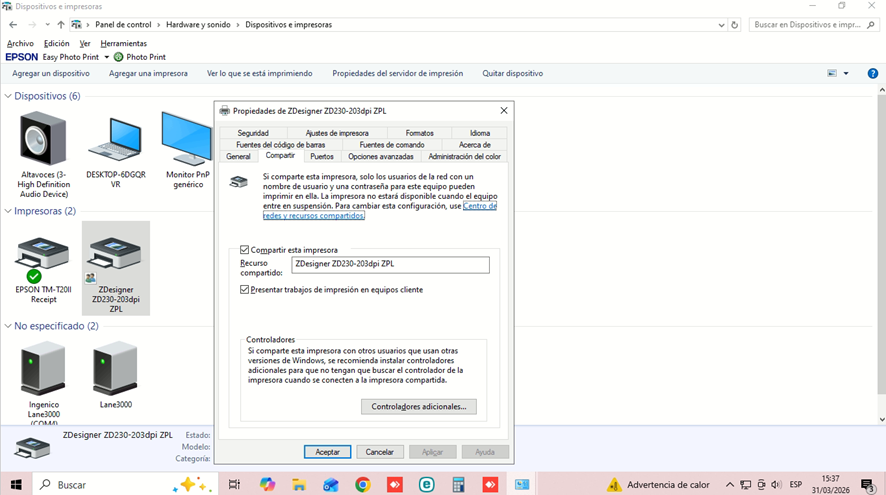Open the Calculator from the taskbar
Viewport: 886px width, 495px height.
point(458,484)
